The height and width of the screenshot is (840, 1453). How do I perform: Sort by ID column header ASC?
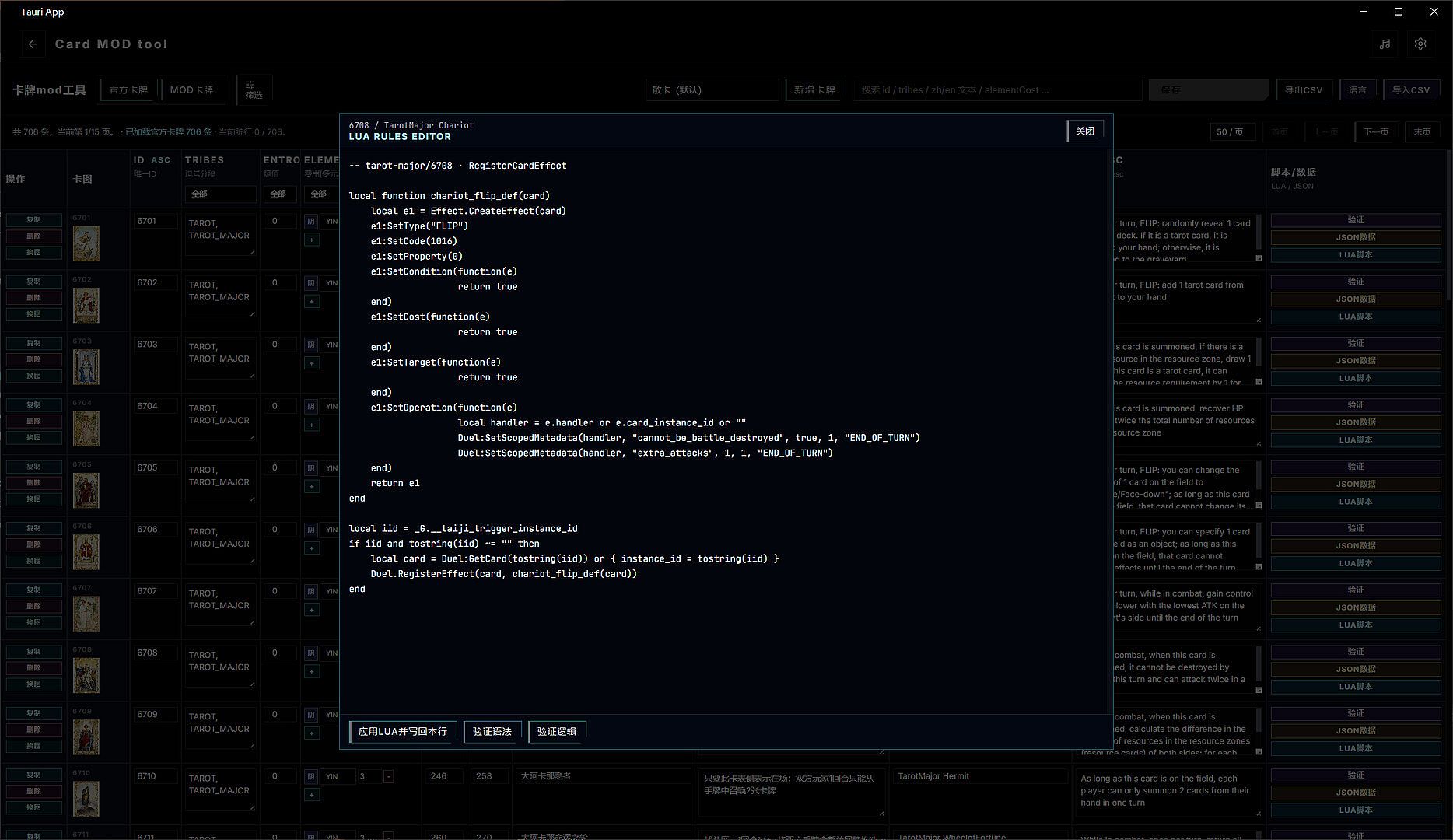pos(152,160)
